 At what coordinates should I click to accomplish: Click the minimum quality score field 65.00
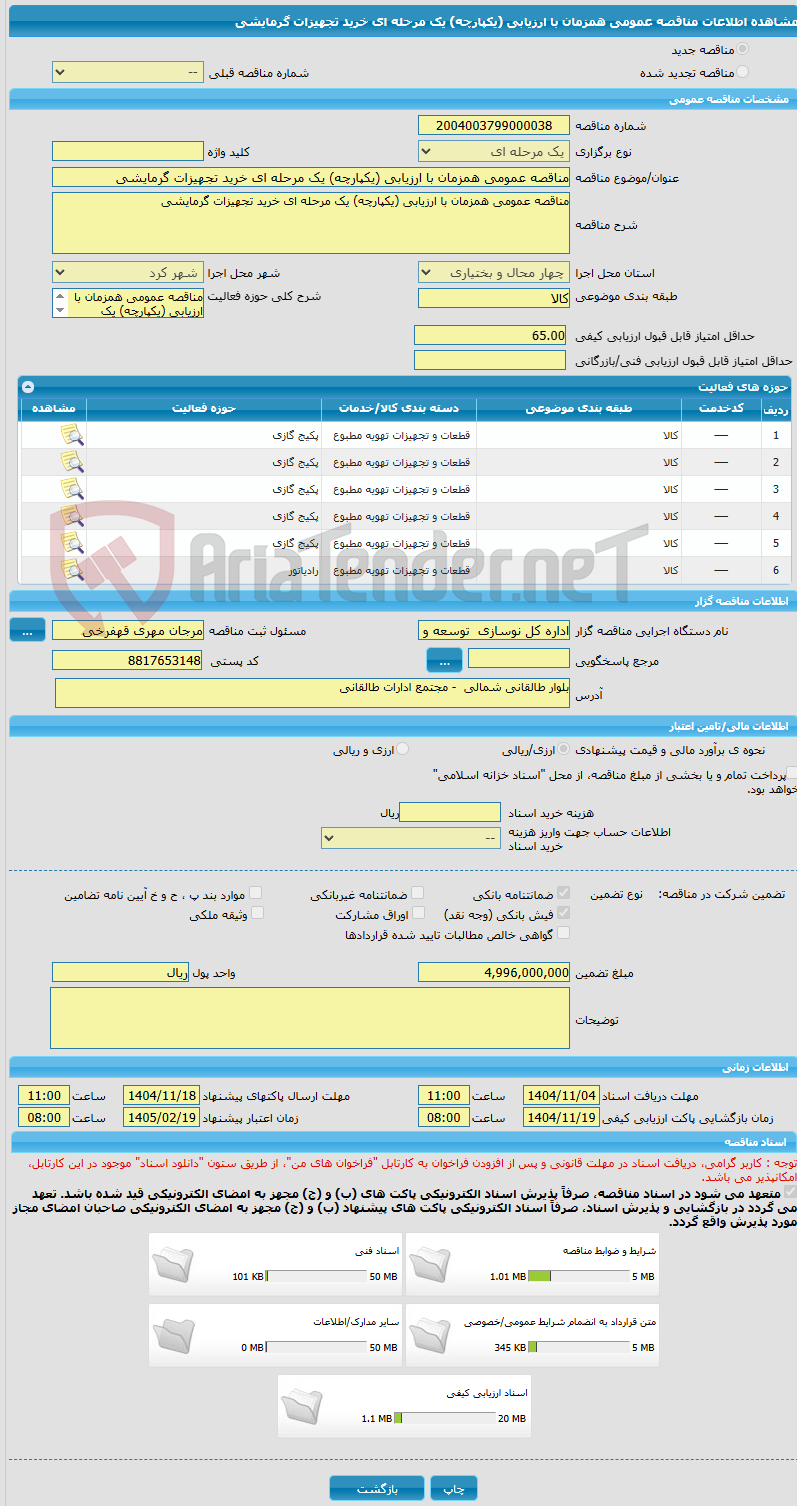[491, 335]
